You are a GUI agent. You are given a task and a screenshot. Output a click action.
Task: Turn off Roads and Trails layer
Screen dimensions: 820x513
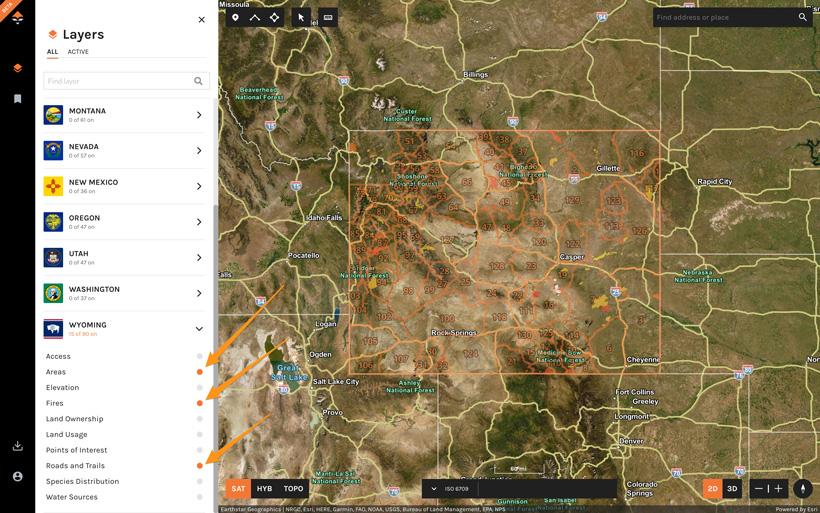pos(200,466)
